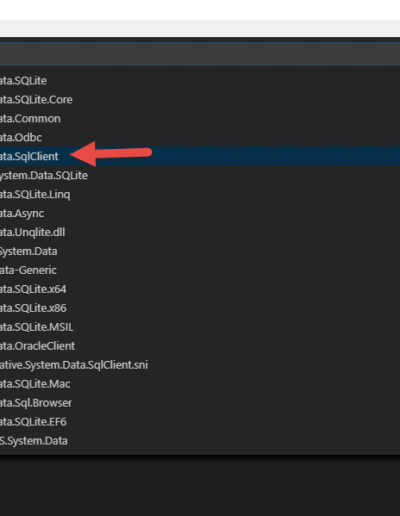
Task: Select the Data.SQLite.x86 package
Action: point(200,308)
